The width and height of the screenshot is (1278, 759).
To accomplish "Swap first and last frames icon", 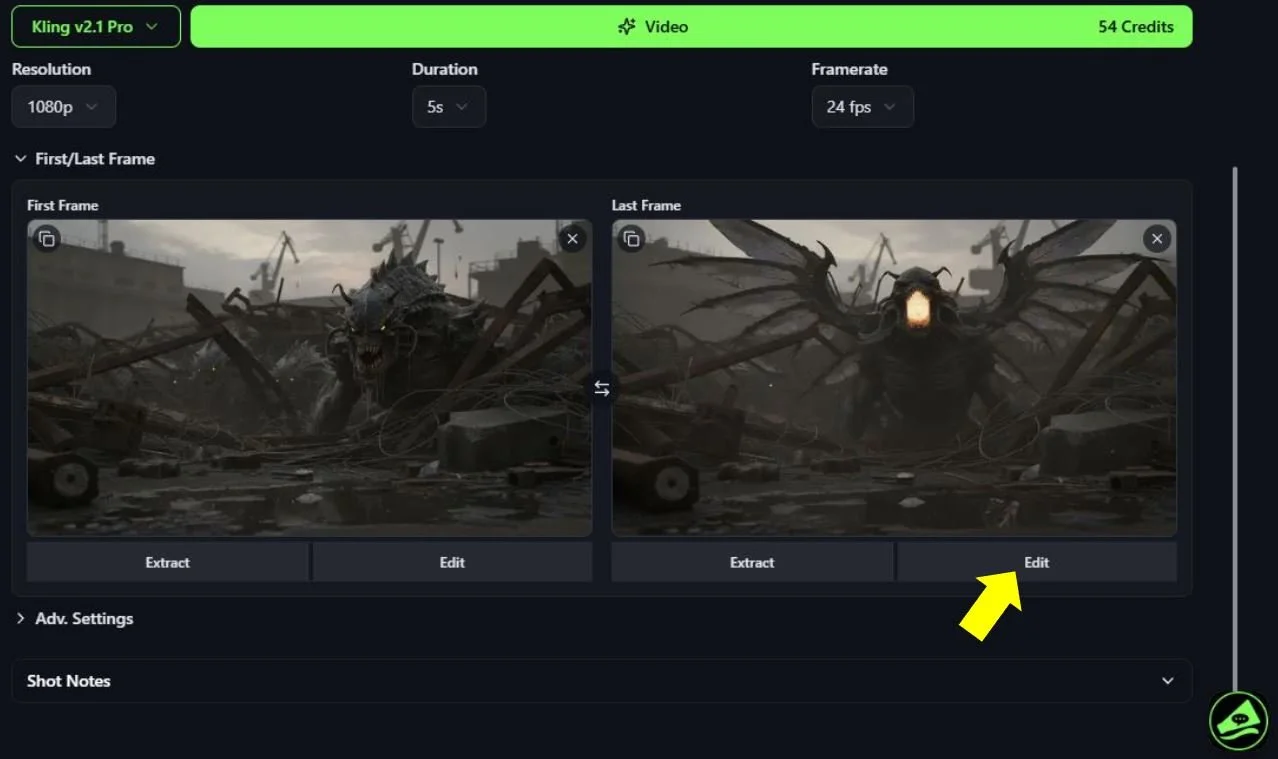I will (602, 389).
